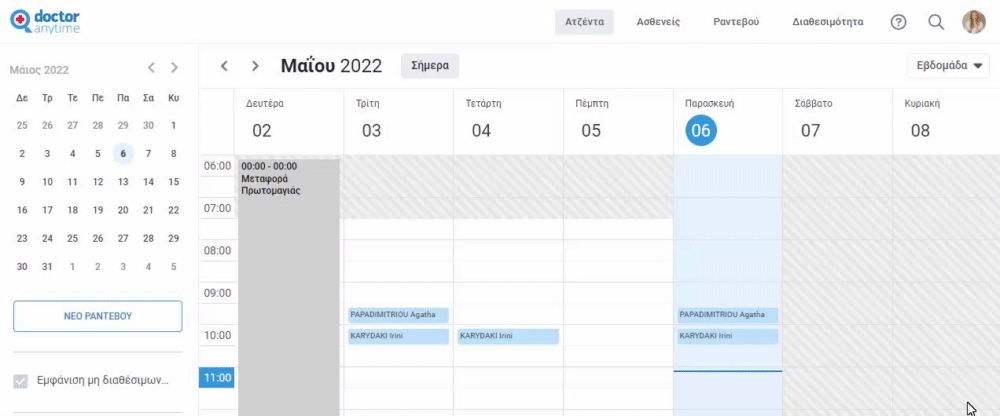
Task: Open the Ραντεβού tab
Action: 736,22
